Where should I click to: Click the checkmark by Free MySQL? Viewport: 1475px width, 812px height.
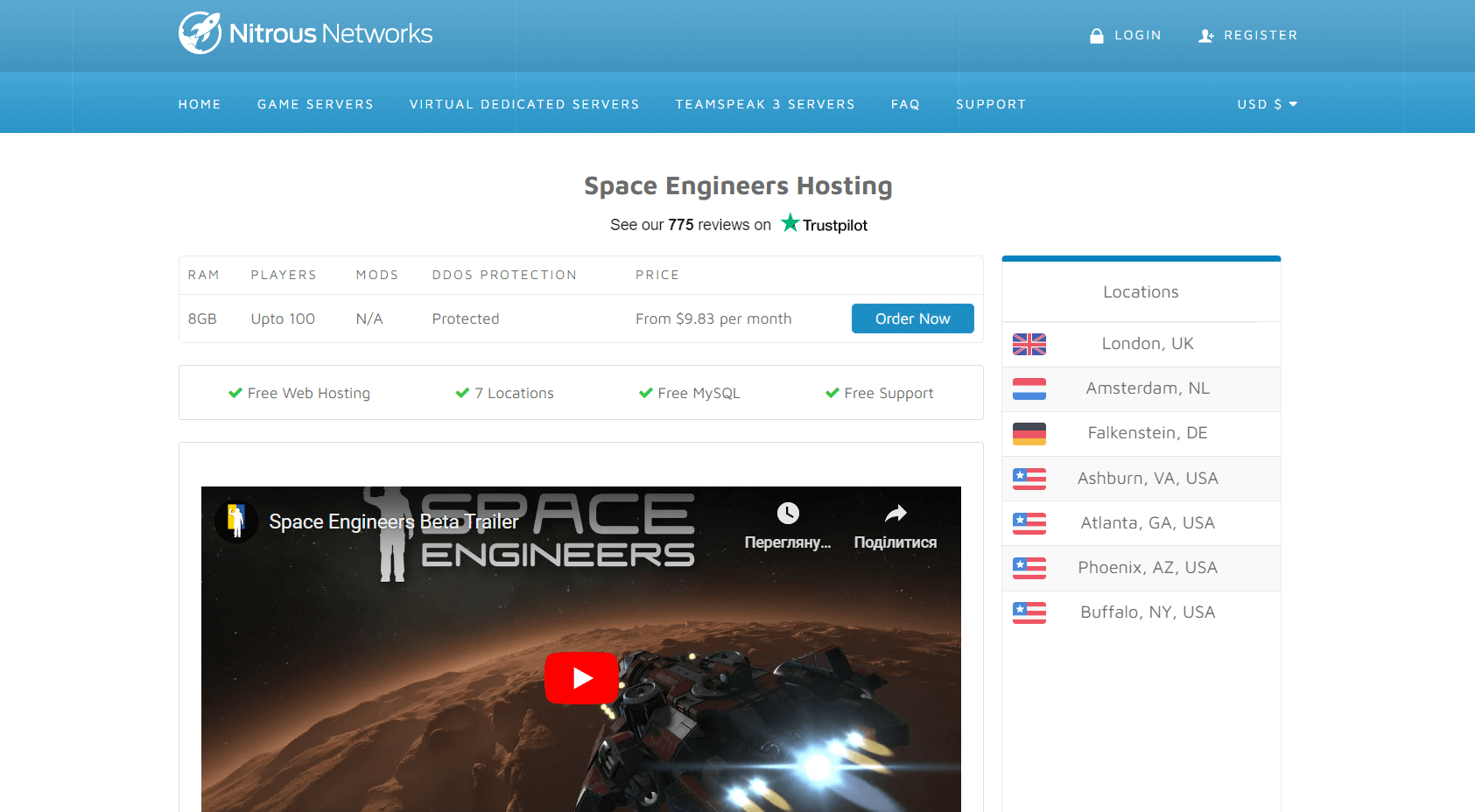pyautogui.click(x=646, y=393)
